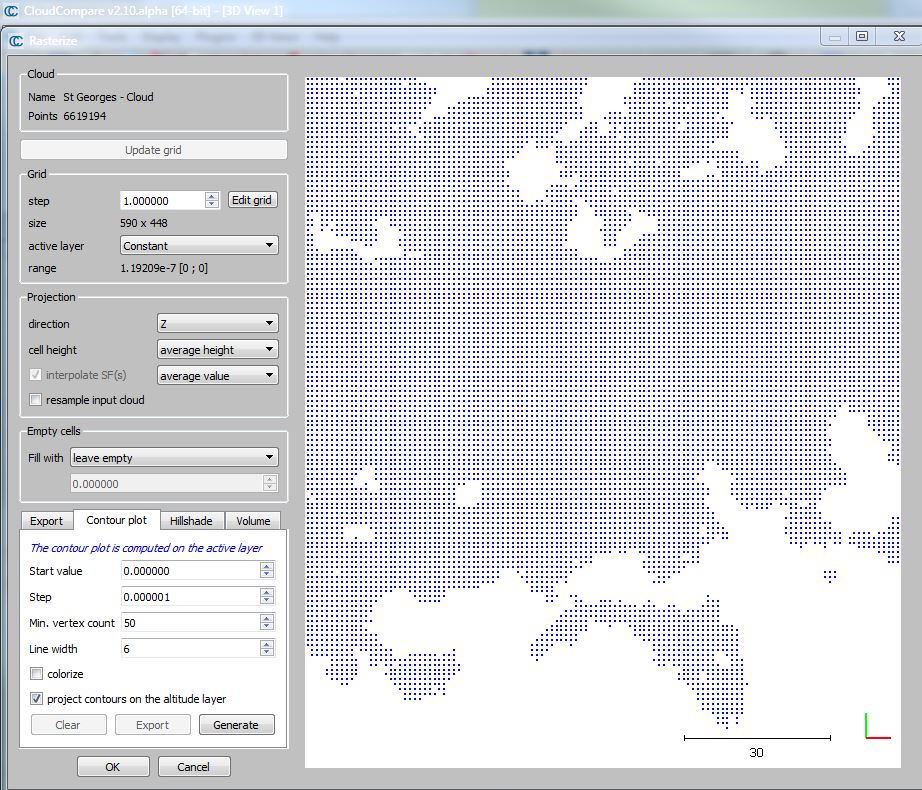The image size is (922, 790).
Task: Decrease Line width spinner value
Action: pyautogui.click(x=266, y=653)
